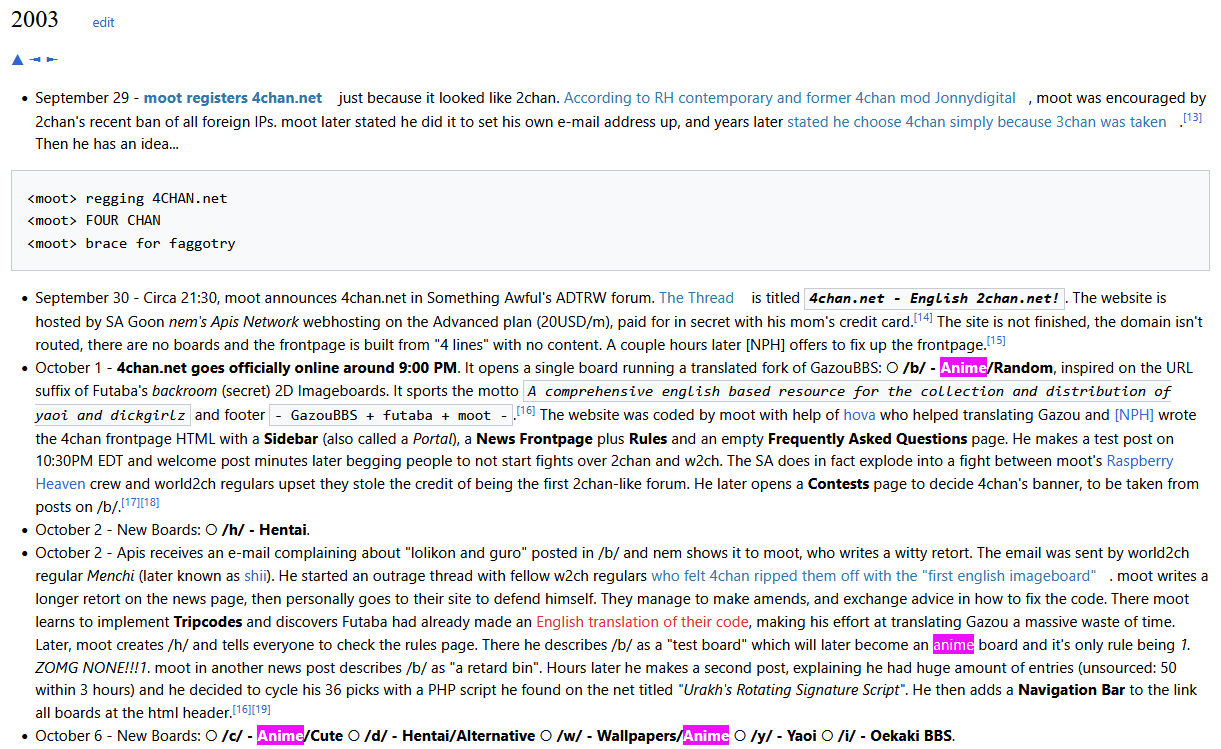This screenshot has height=749, width=1221.
Task: Open footnote 16 after the GazouBBS footer
Action: [526, 410]
